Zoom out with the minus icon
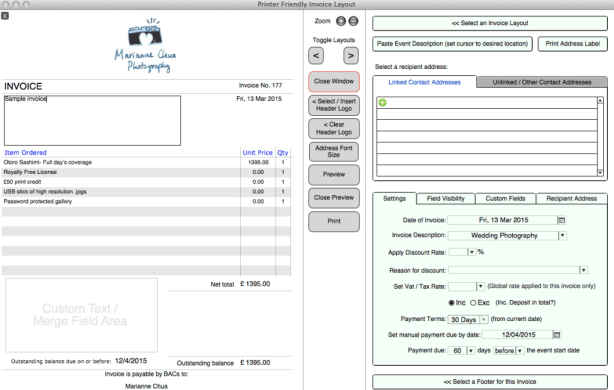The width and height of the screenshot is (614, 390). coord(353,21)
